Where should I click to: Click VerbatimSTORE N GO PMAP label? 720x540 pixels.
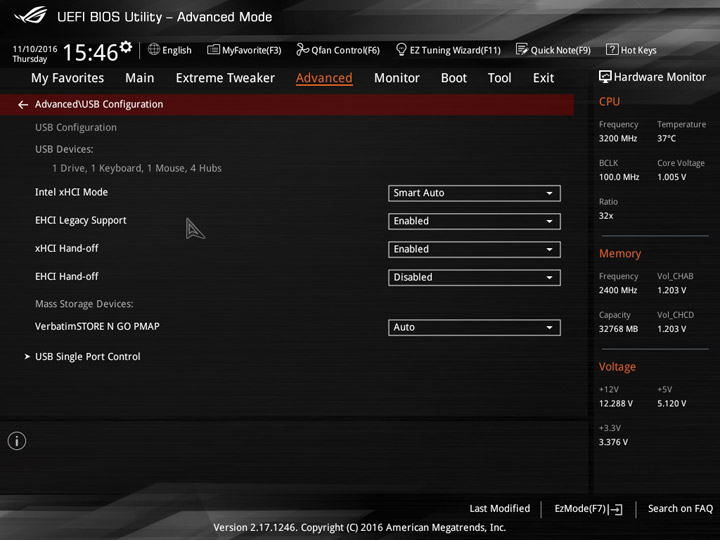pyautogui.click(x=97, y=326)
